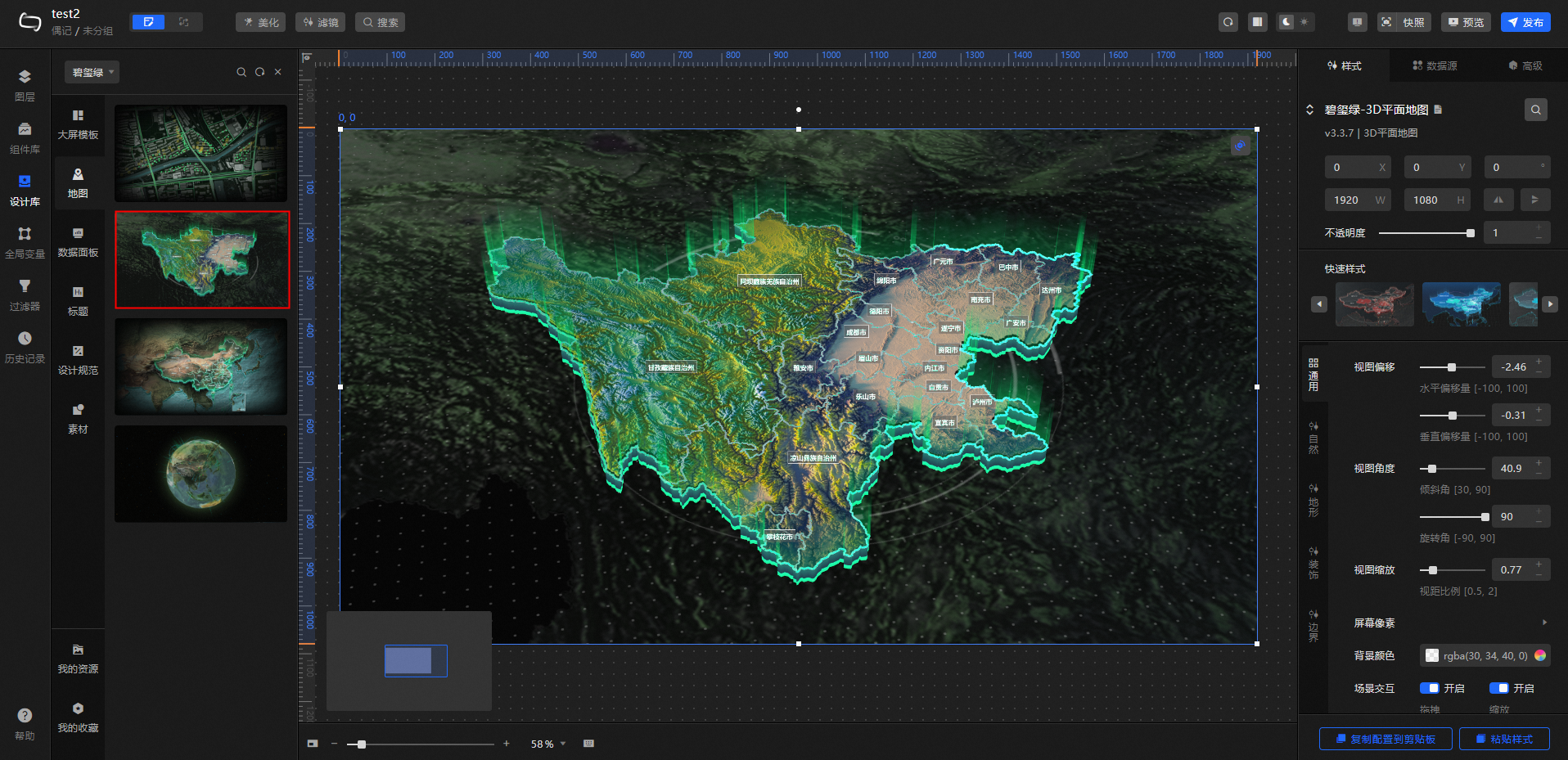Toggle the 拖拽 drag scene interaction switch
Screen dimensions: 1568x760
(1429, 688)
